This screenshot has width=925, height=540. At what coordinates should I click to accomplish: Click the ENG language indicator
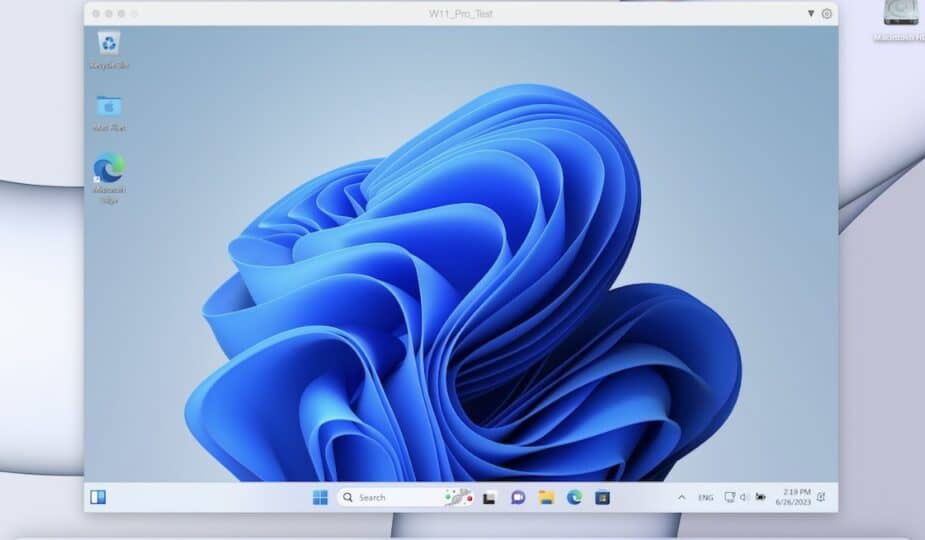(x=706, y=498)
